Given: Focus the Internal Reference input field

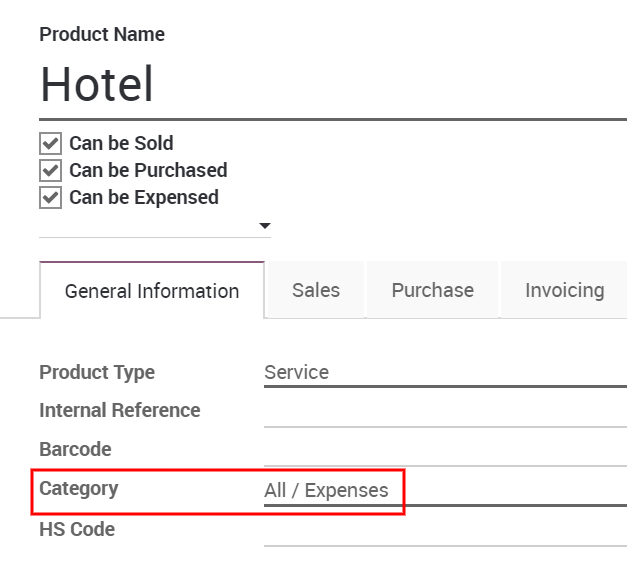Looking at the screenshot, I should coord(444,411).
